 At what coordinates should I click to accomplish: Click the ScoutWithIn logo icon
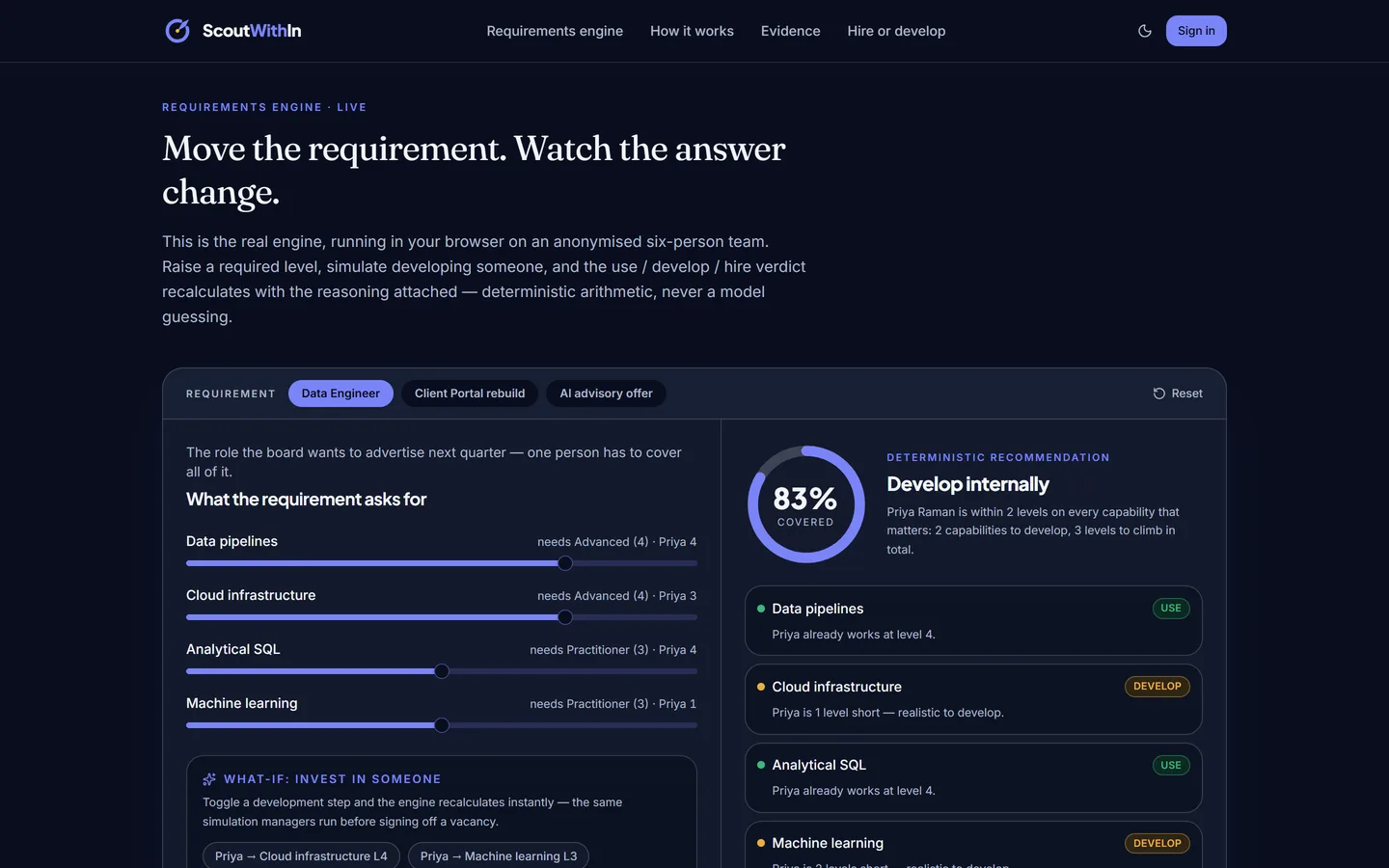coord(177,31)
